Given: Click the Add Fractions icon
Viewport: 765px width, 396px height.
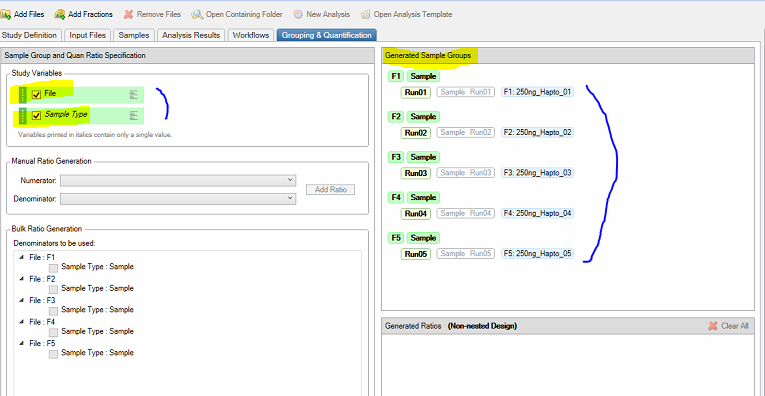Looking at the screenshot, I should 60,14.
